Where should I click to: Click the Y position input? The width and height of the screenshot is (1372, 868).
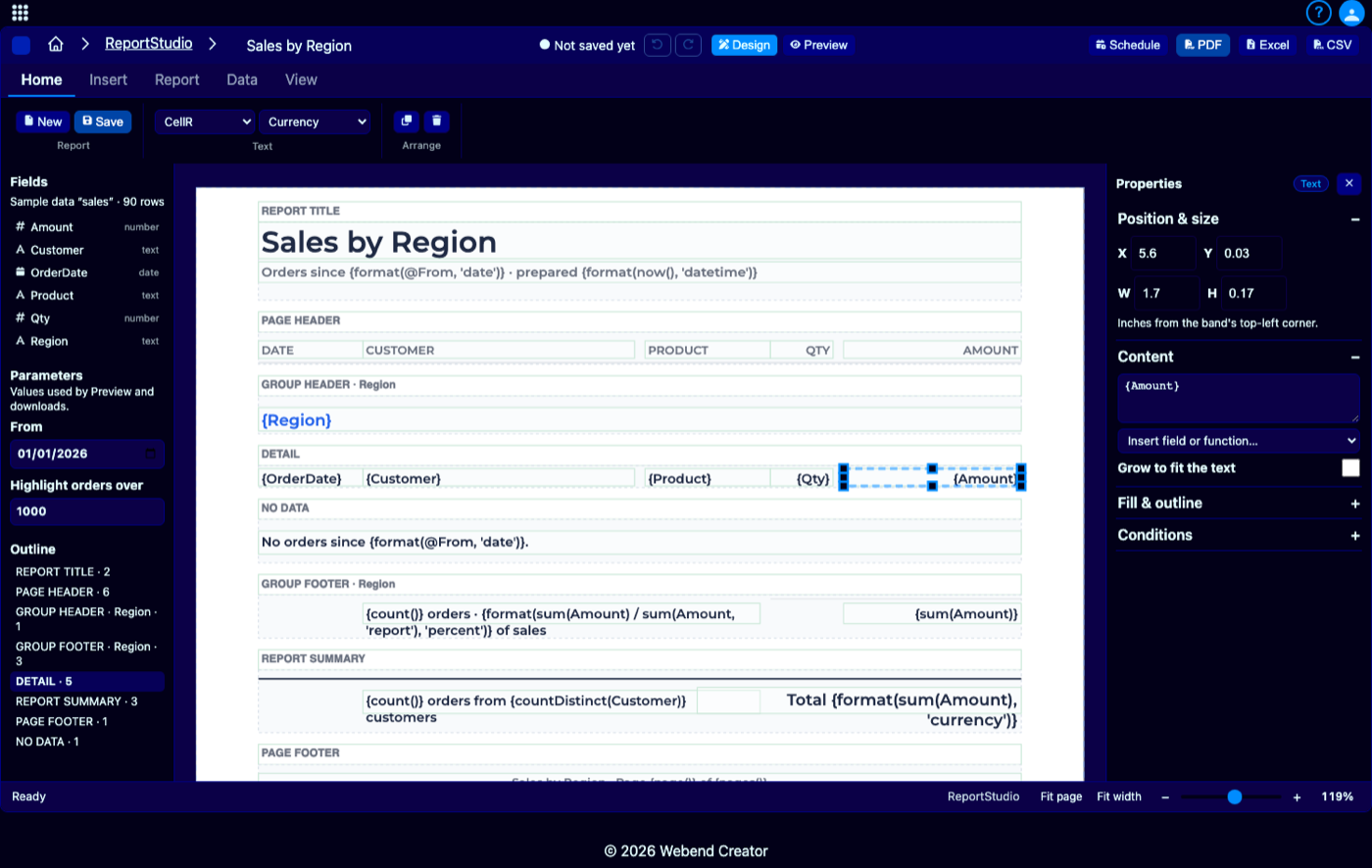1249,254
